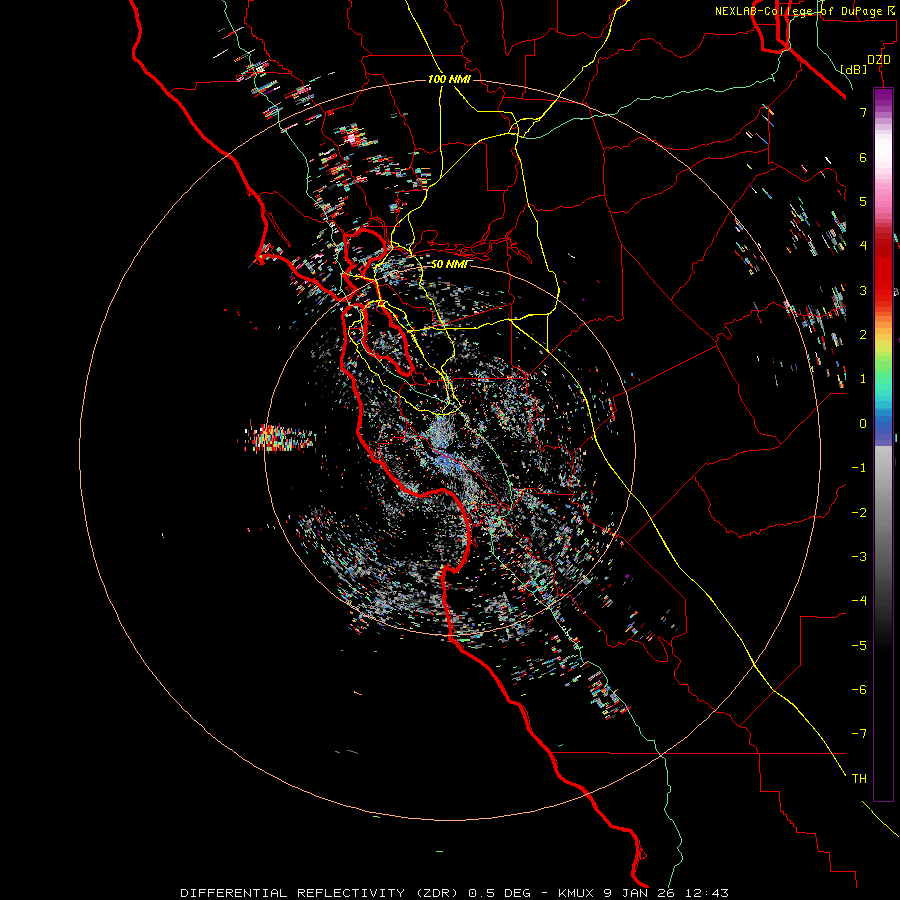Image resolution: width=900 pixels, height=900 pixels.
Task: Select the 2 value on the scale
Action: [x=863, y=335]
